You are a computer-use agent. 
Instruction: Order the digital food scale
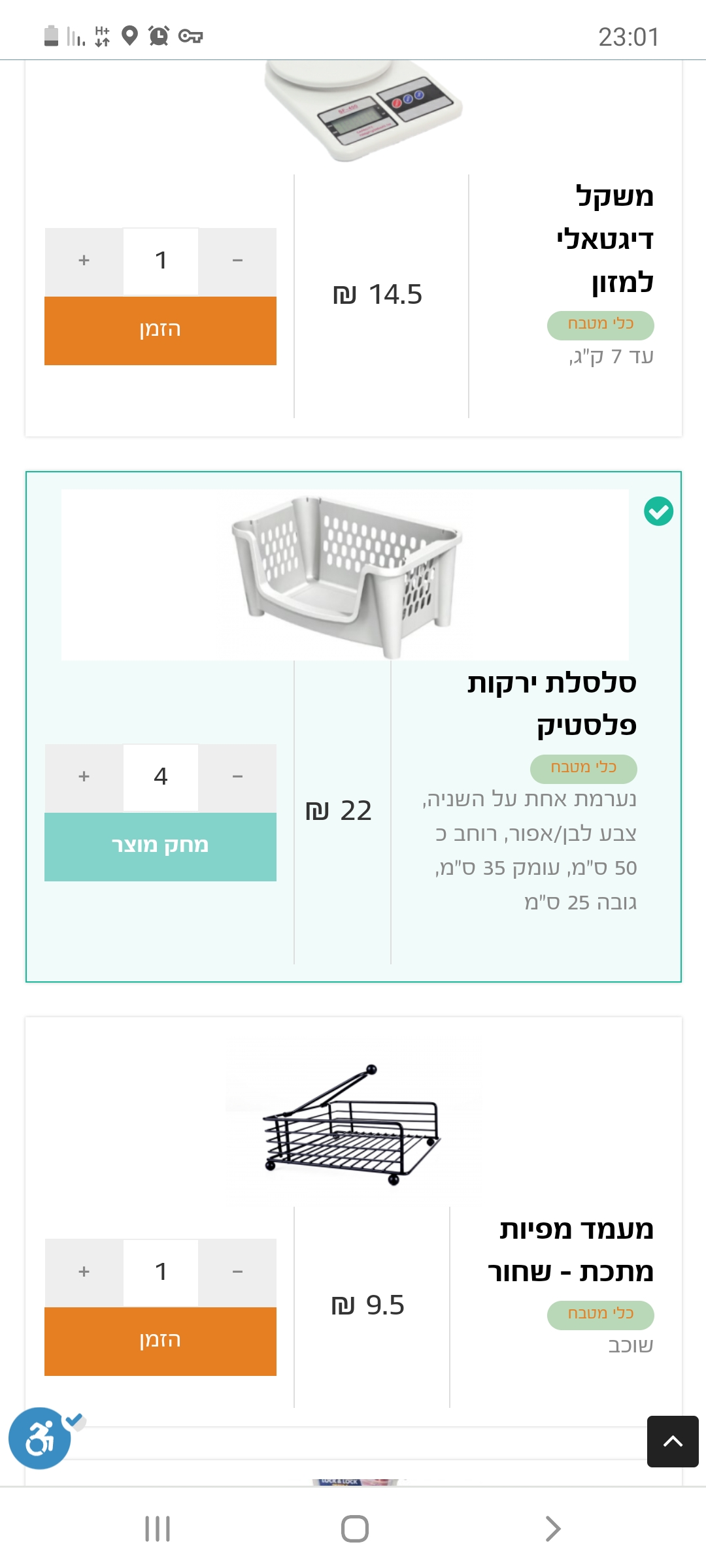tap(160, 331)
